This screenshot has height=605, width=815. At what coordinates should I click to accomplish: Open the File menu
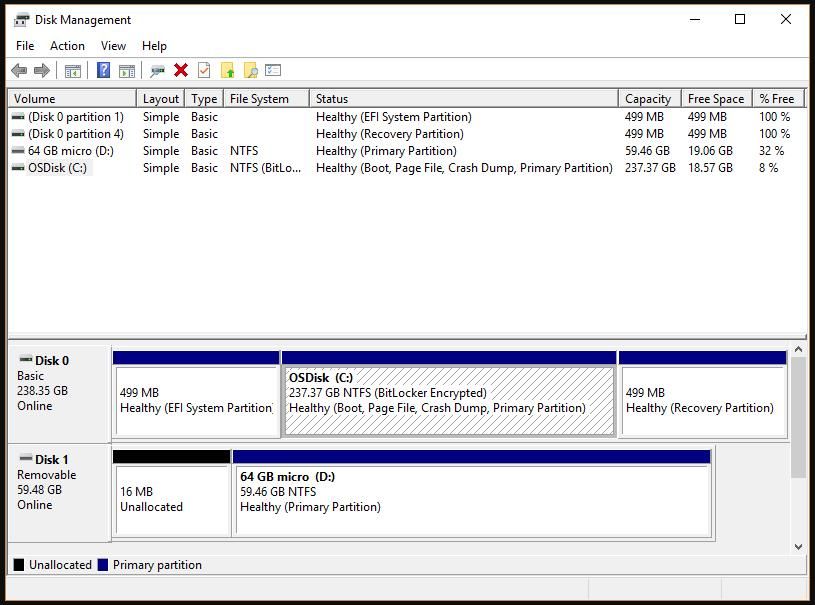coord(25,45)
